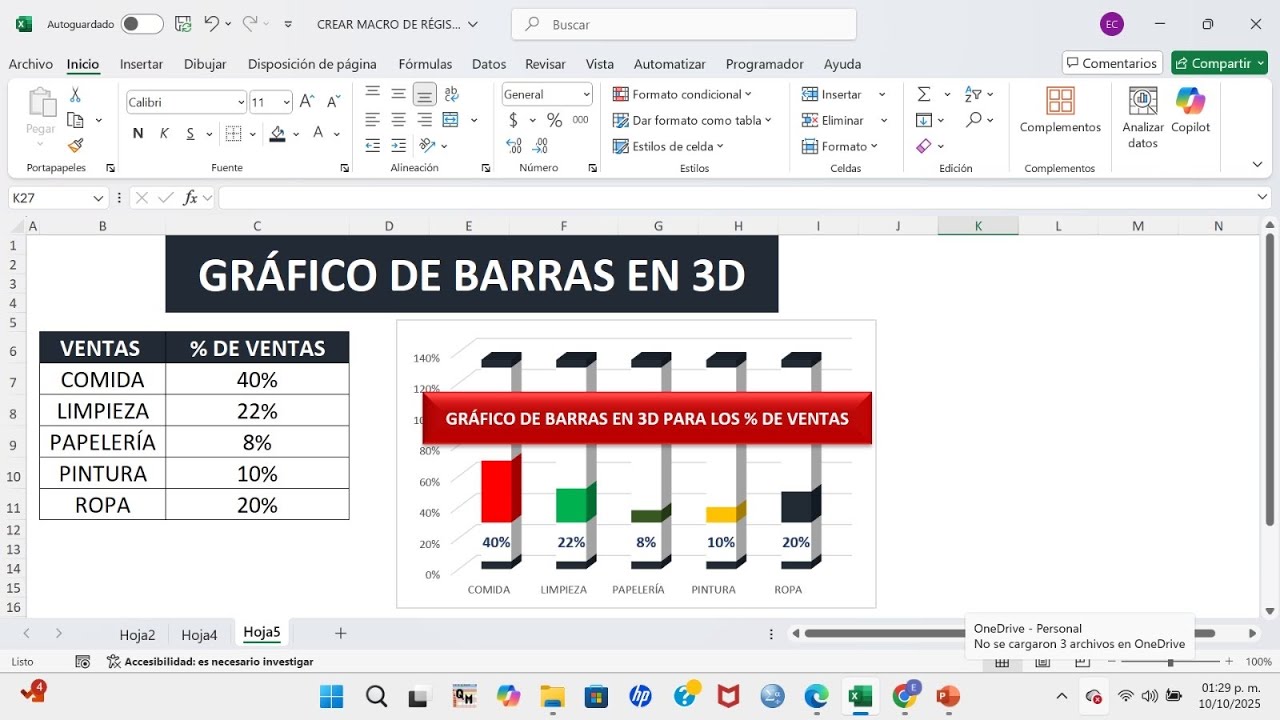
Task: Open Complementos add-ins
Action: (x=1060, y=110)
